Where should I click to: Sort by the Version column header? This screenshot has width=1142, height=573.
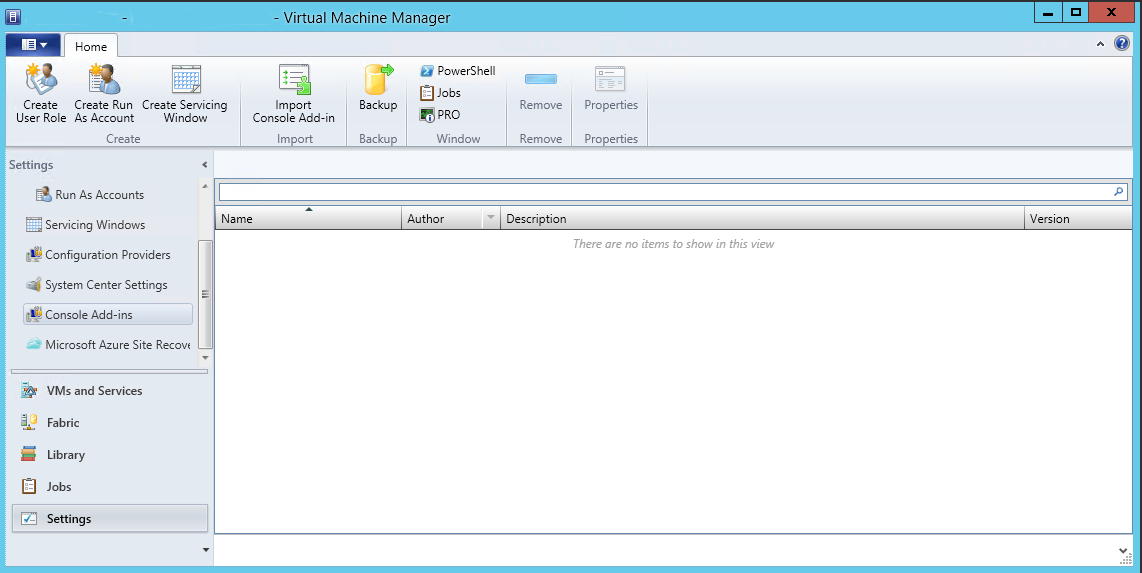pos(1078,218)
